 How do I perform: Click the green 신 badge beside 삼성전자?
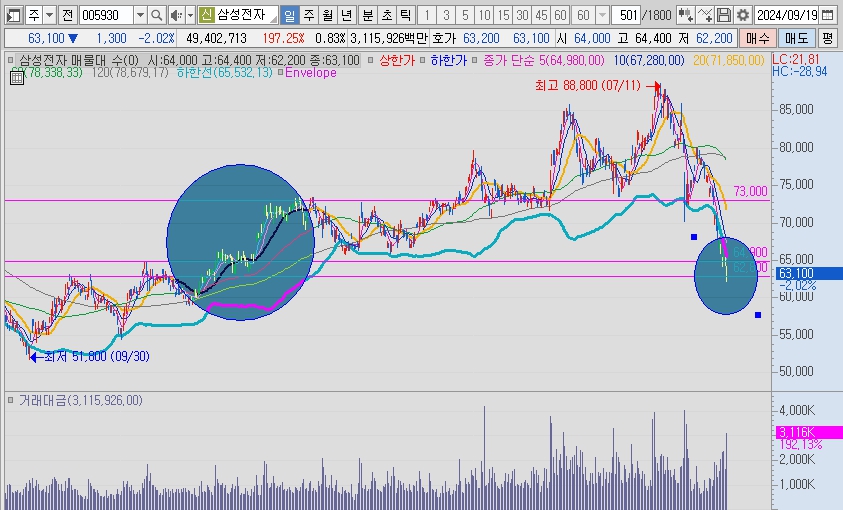click(x=206, y=15)
